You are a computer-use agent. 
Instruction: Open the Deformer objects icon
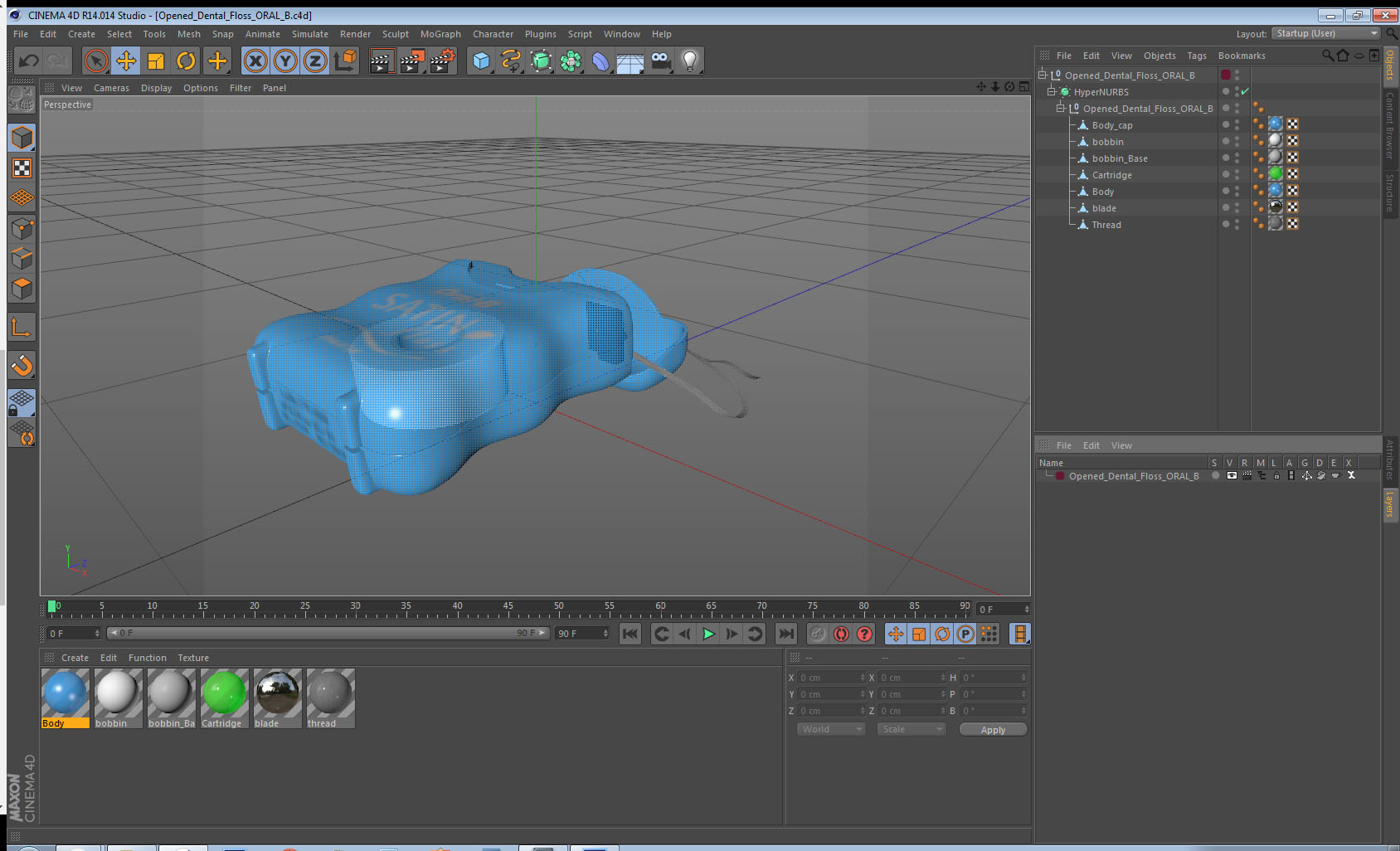click(x=600, y=61)
